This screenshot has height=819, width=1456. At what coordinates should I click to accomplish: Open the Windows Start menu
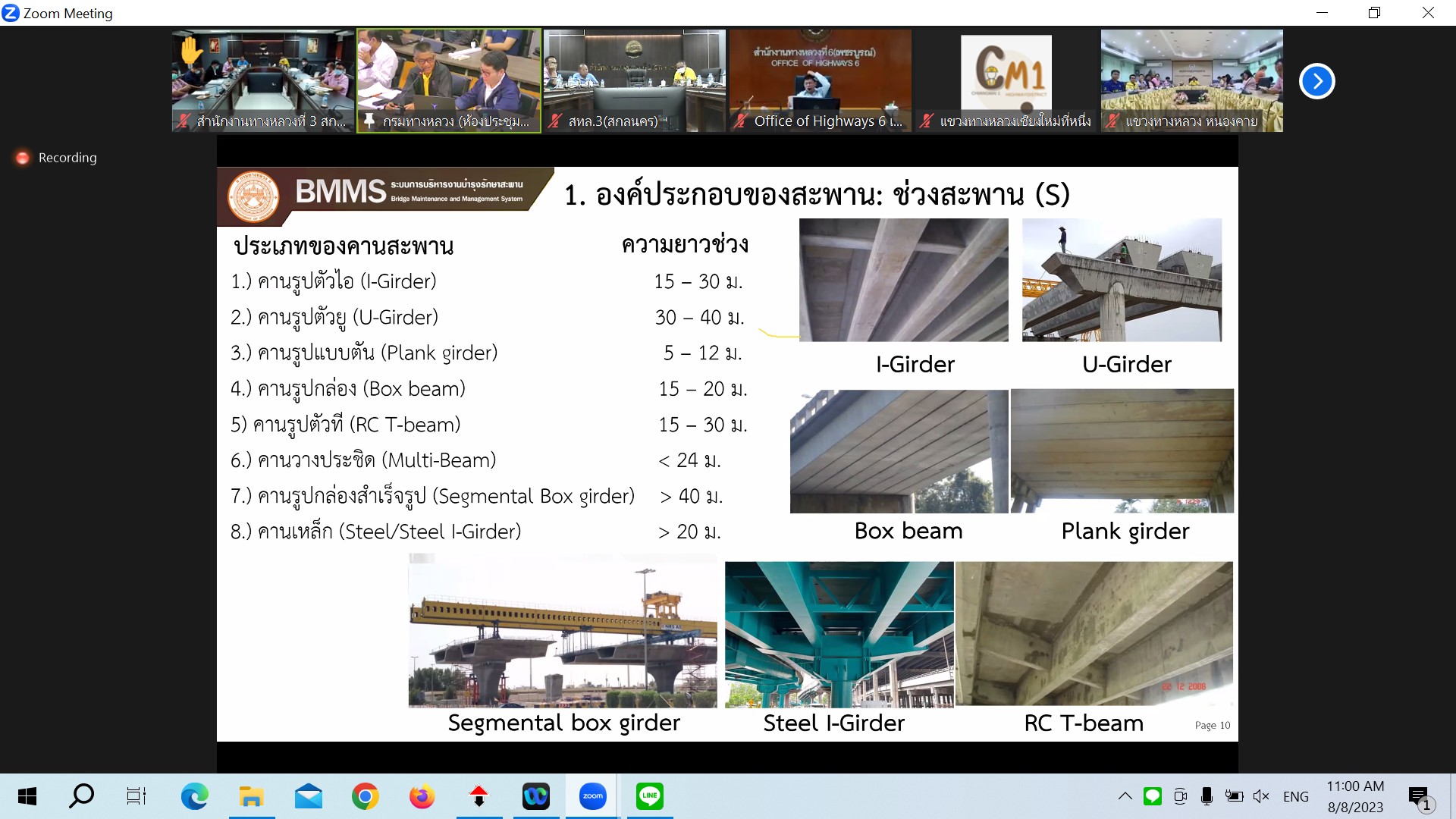pos(27,796)
